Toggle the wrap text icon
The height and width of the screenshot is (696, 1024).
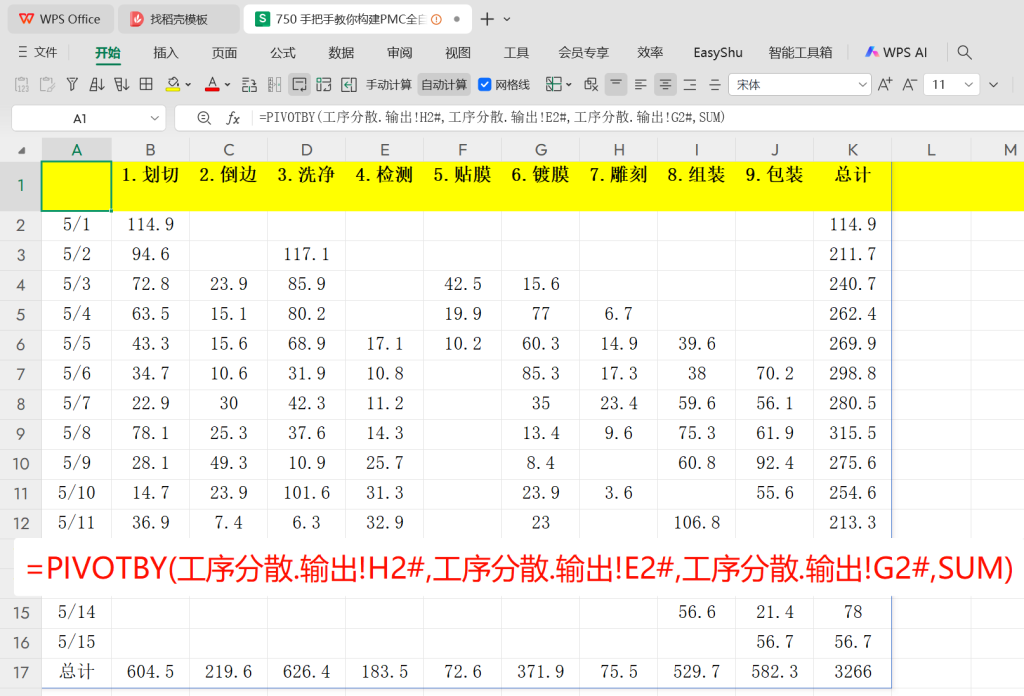click(299, 85)
